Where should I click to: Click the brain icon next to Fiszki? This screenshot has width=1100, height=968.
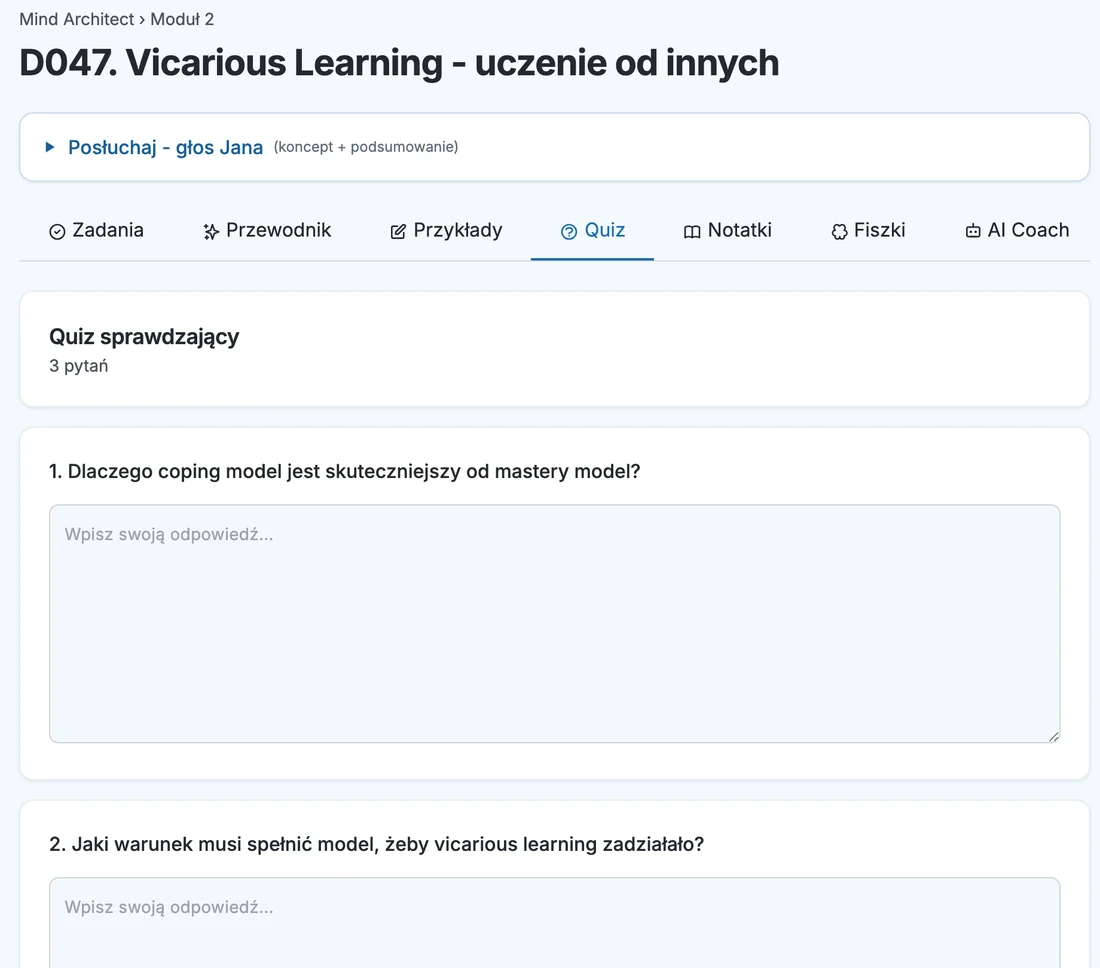coord(839,231)
